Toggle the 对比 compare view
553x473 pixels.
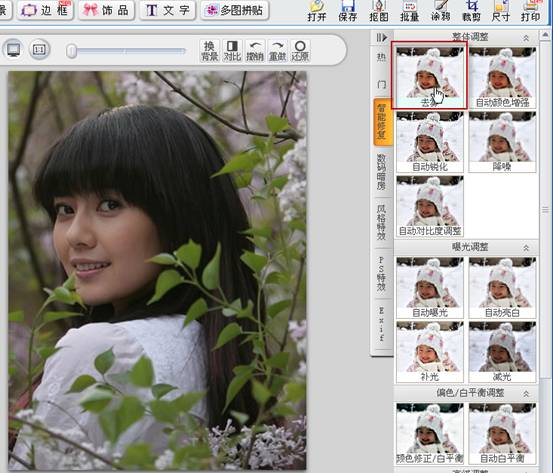232,51
